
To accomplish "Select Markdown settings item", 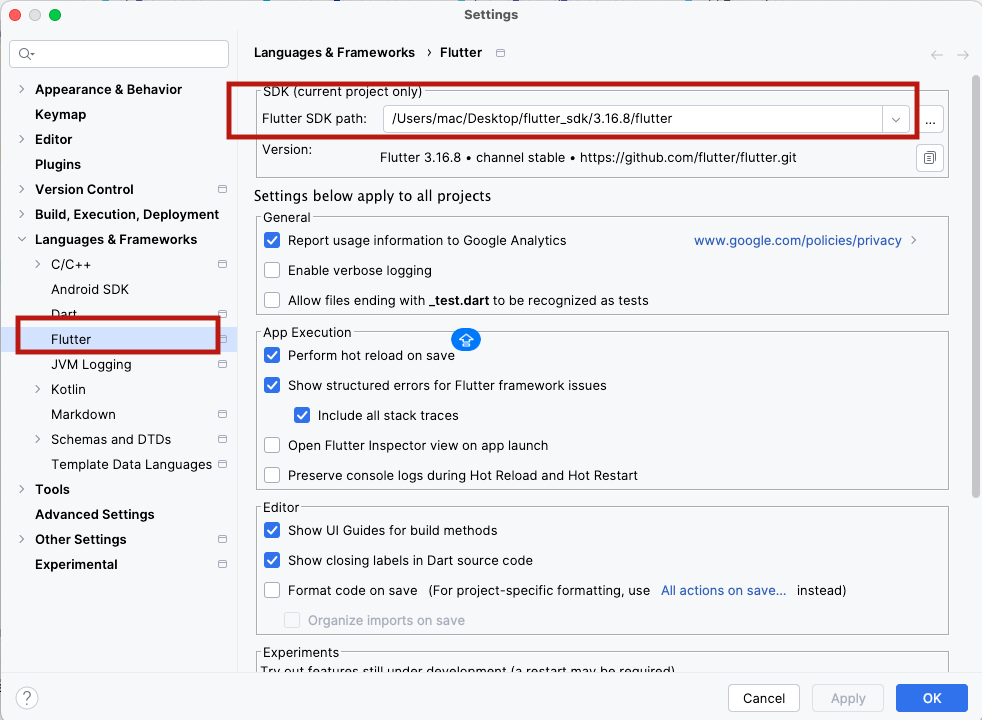I will point(83,414).
